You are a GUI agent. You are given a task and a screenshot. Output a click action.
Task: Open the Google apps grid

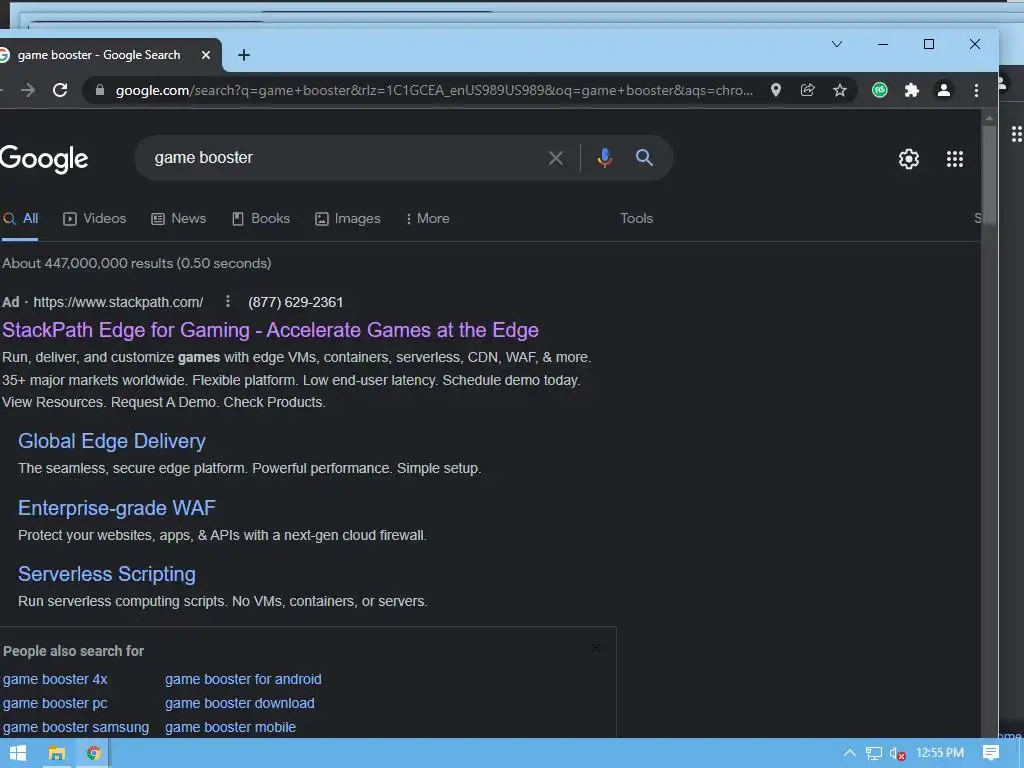click(x=955, y=159)
